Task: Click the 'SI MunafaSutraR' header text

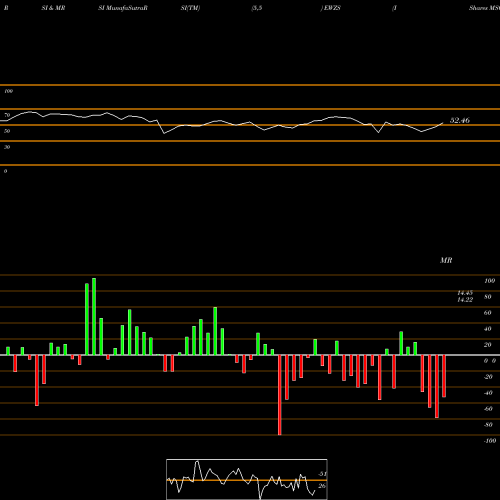Action: coord(123,8)
